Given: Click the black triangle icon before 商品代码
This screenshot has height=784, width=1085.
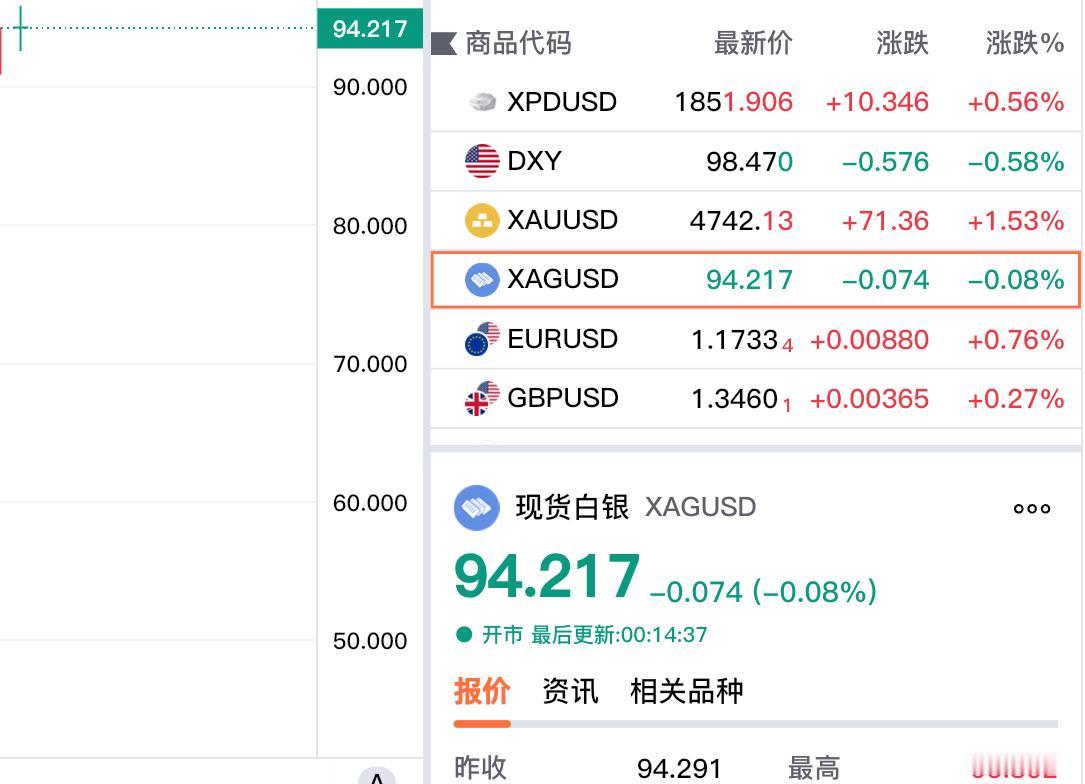Looking at the screenshot, I should pyautogui.click(x=442, y=43).
